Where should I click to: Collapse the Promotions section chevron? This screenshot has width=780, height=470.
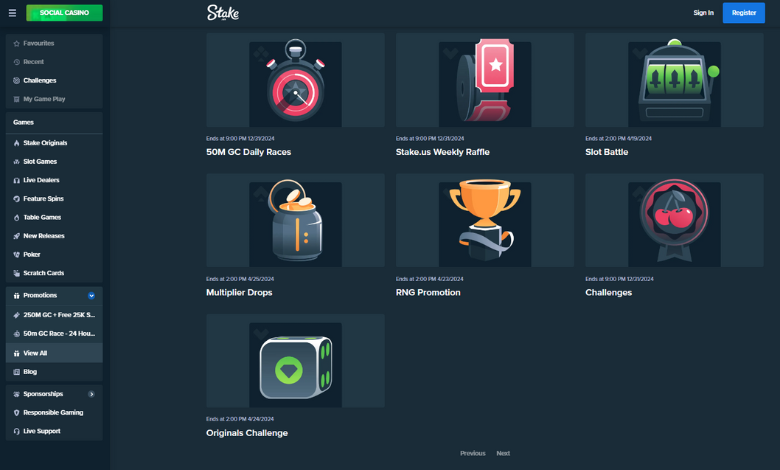click(92, 296)
